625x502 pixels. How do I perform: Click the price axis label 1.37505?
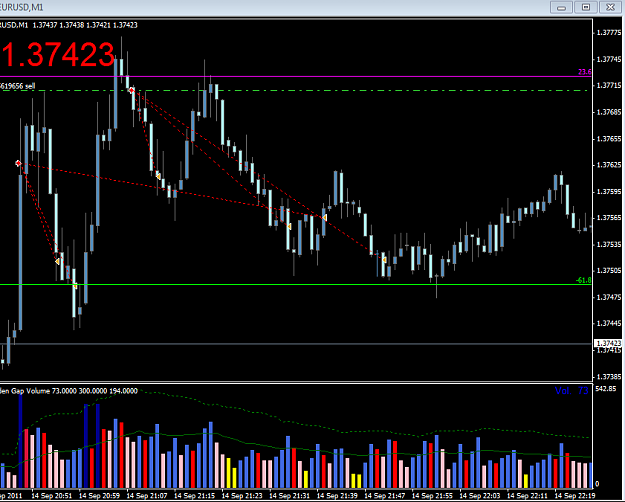608,271
